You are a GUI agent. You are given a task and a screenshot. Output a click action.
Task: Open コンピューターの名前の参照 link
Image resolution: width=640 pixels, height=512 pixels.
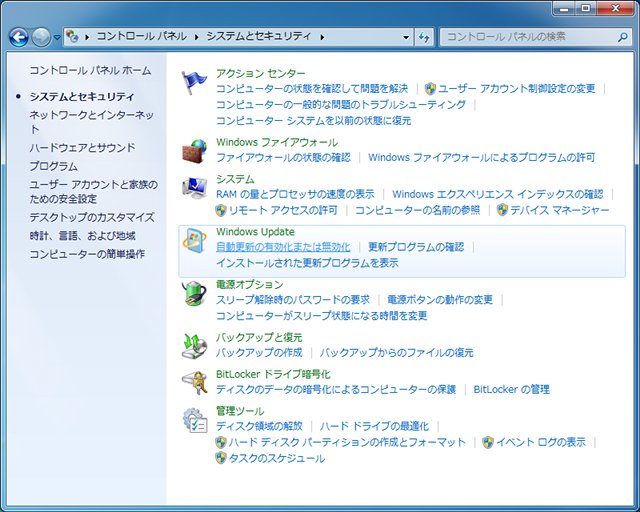click(418, 210)
